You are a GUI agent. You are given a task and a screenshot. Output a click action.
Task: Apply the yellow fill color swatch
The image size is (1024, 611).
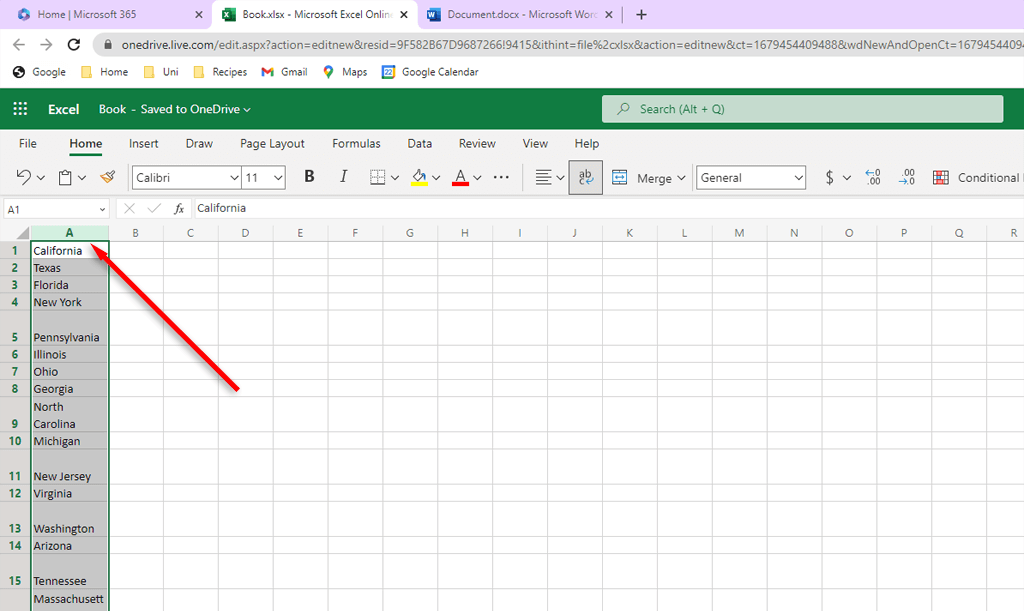coord(420,177)
